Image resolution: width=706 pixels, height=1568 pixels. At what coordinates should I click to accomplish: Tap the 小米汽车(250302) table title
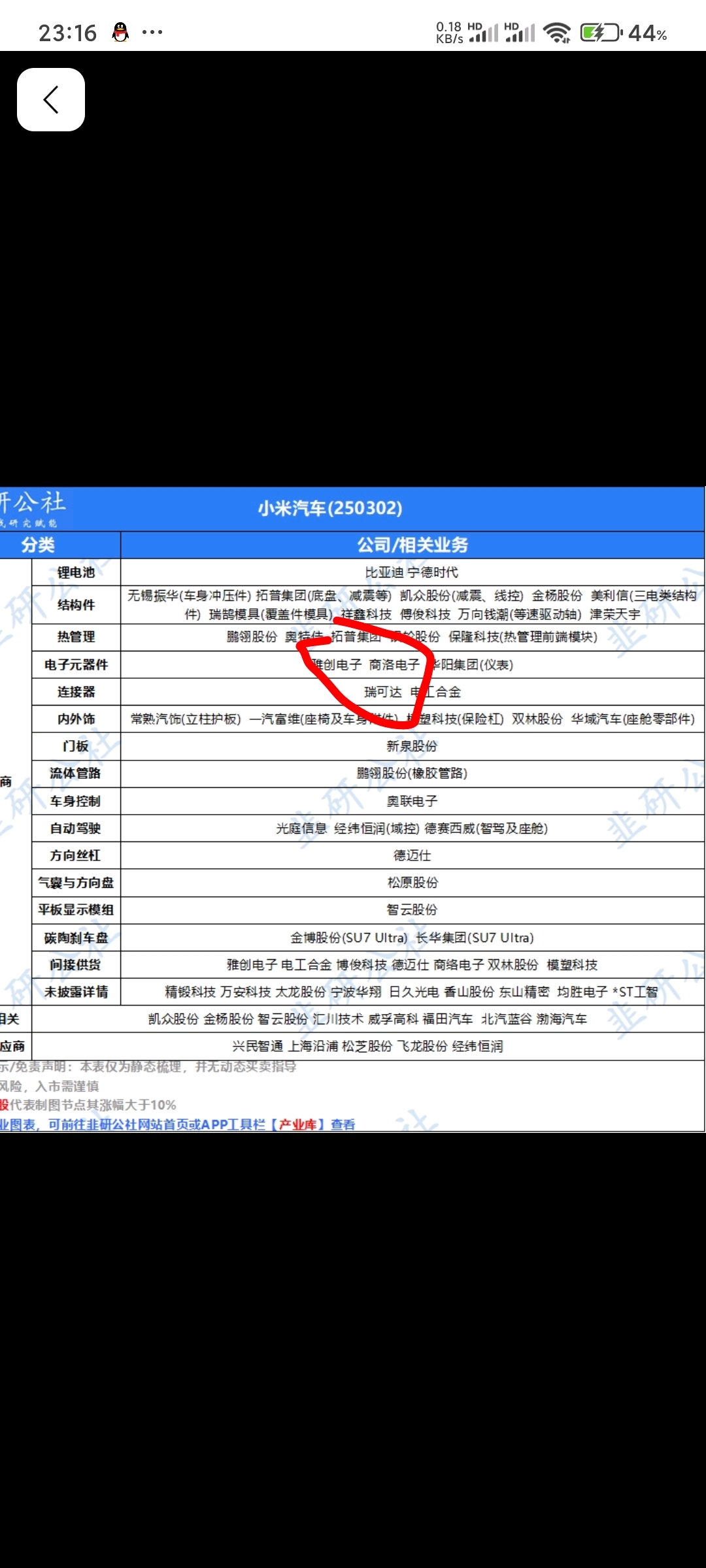pyautogui.click(x=330, y=508)
